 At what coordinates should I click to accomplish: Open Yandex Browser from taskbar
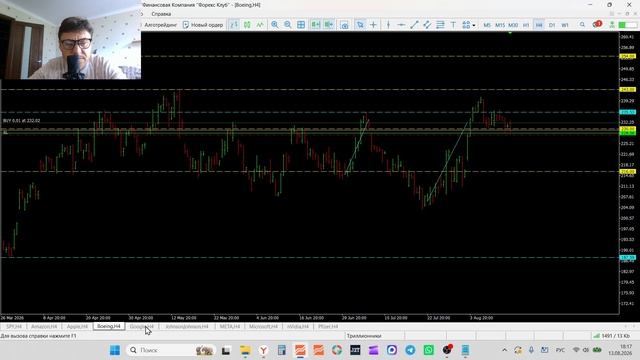pyautogui.click(x=264, y=350)
